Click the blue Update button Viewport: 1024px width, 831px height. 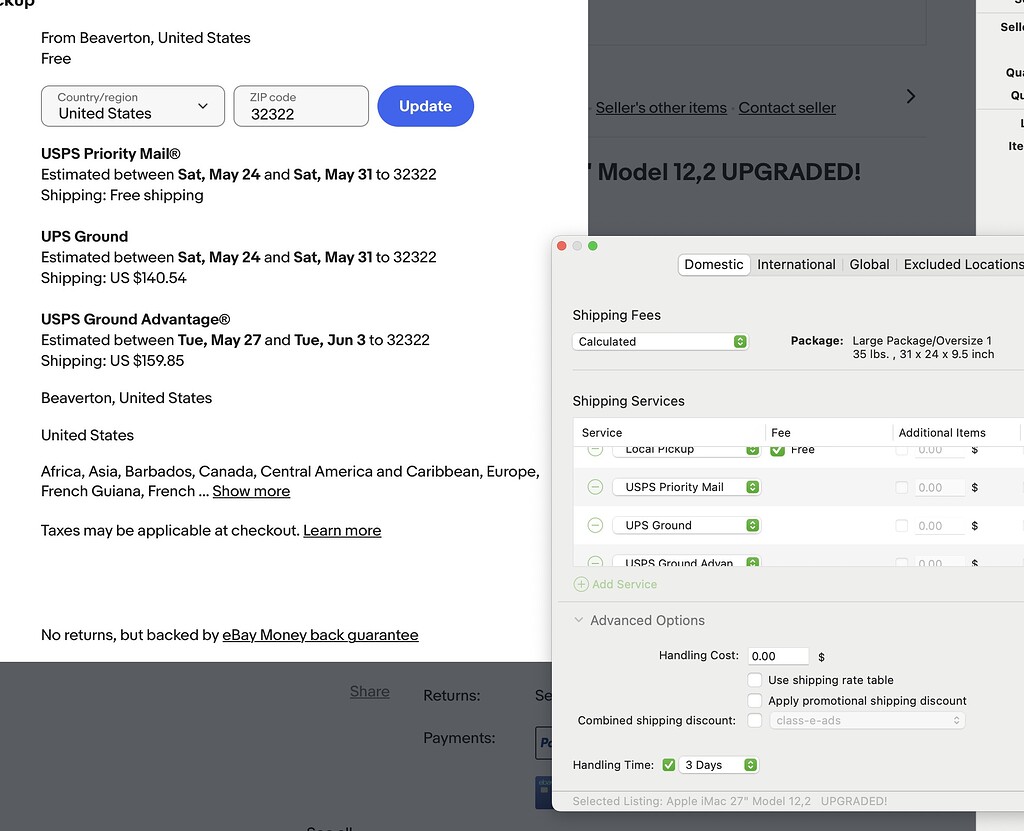pyautogui.click(x=425, y=106)
